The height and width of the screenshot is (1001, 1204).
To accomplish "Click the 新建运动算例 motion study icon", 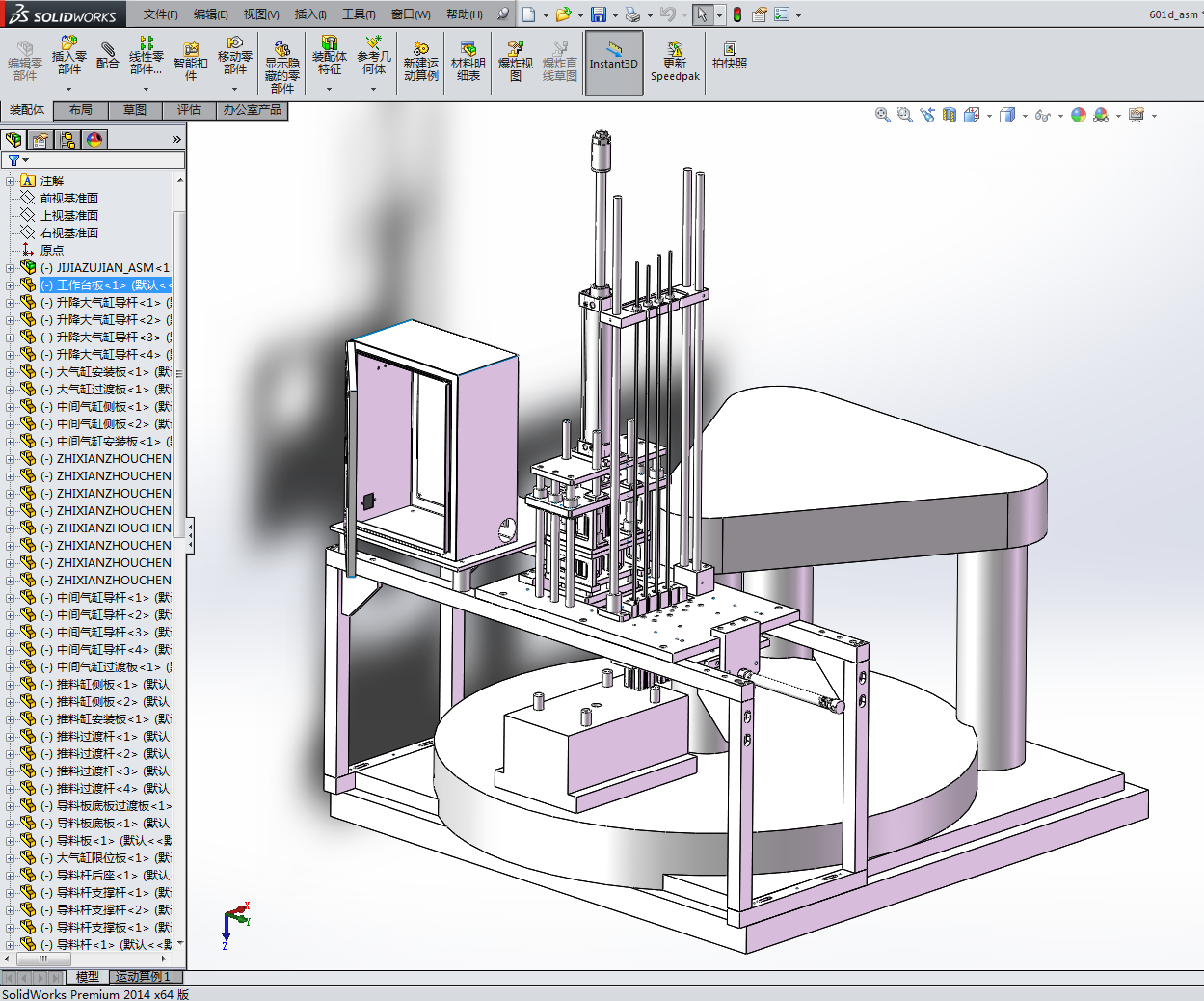I will click(420, 62).
